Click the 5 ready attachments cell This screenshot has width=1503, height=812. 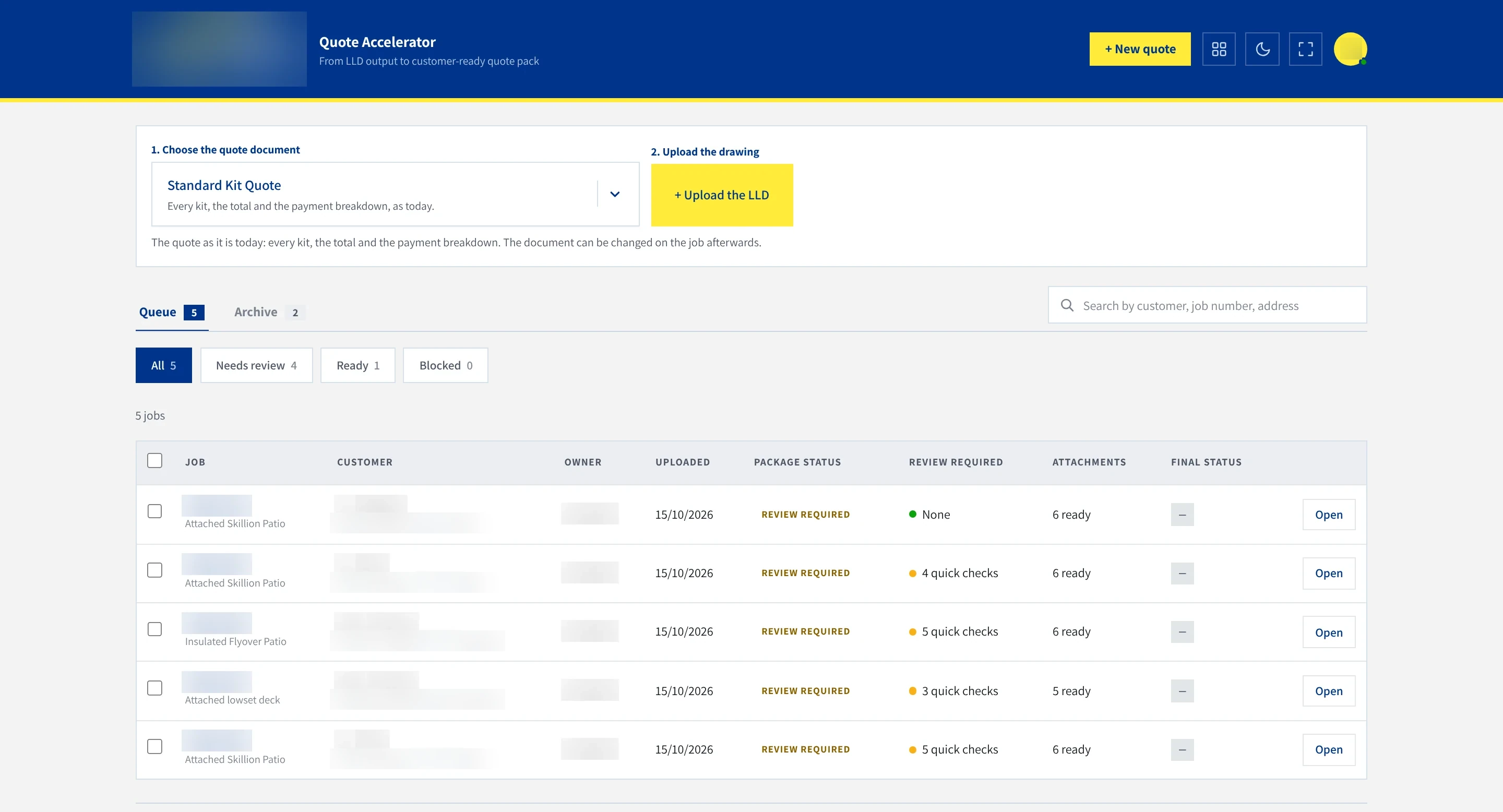coord(1071,690)
